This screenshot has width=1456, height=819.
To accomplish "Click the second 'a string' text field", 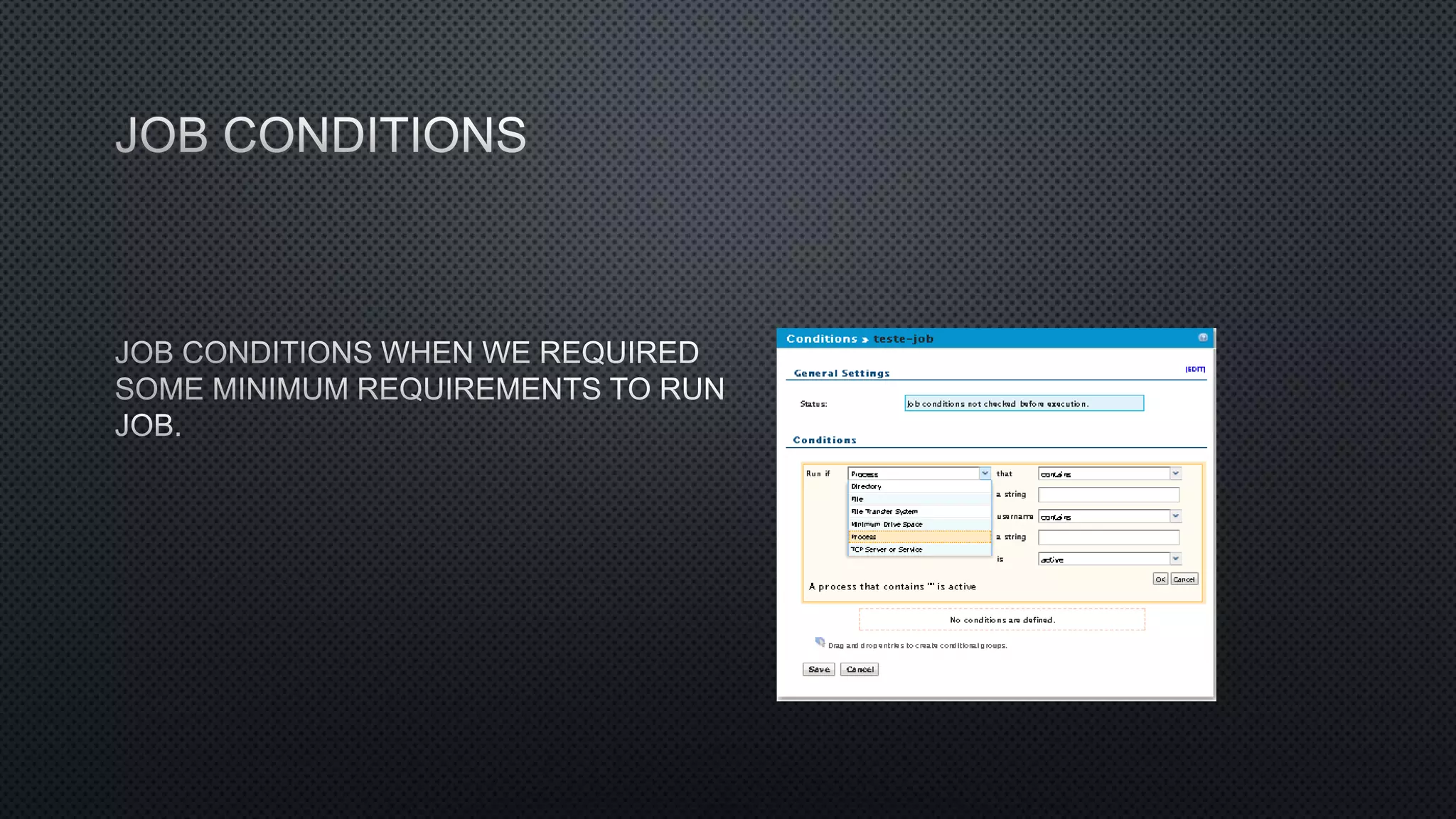I will coord(1108,537).
